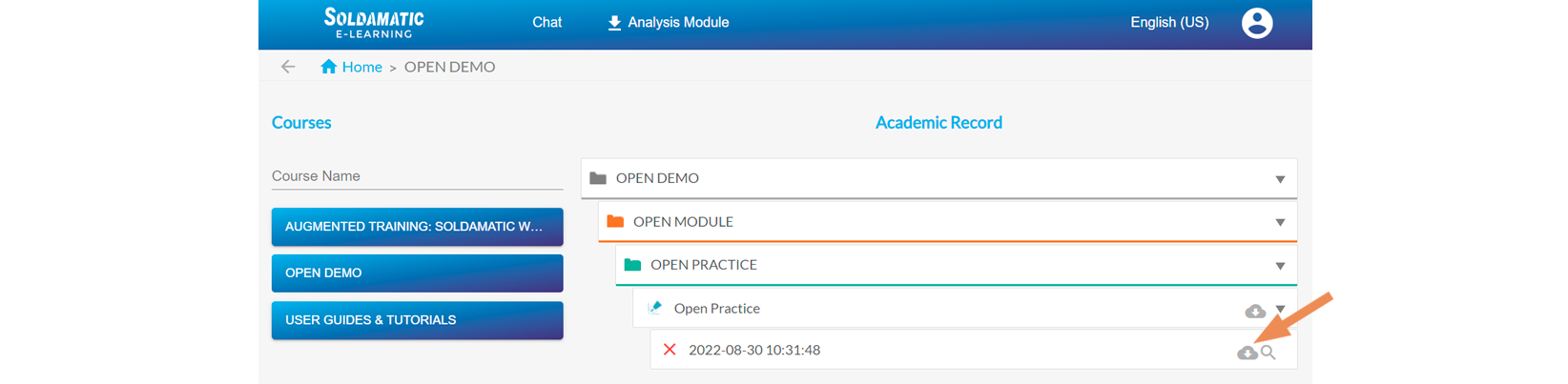
Task: Collapse the OPEN MODULE row arrow
Action: (x=1280, y=223)
